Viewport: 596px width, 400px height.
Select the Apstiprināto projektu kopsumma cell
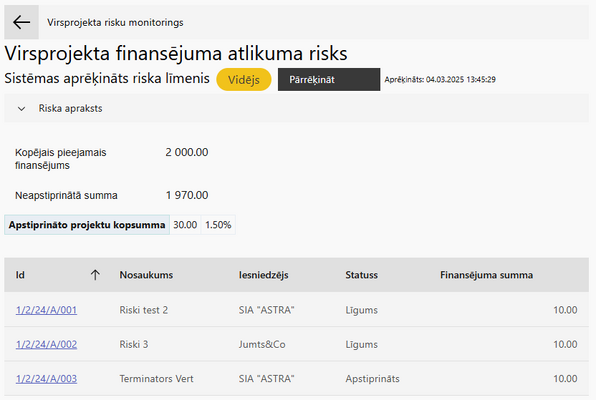tap(87, 225)
